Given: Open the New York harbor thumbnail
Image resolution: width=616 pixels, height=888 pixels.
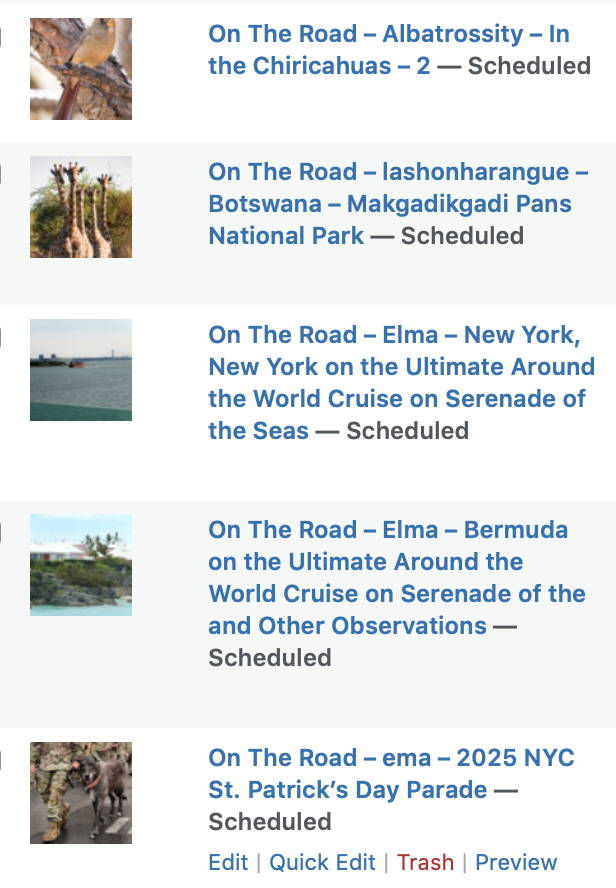Looking at the screenshot, I should click(81, 370).
